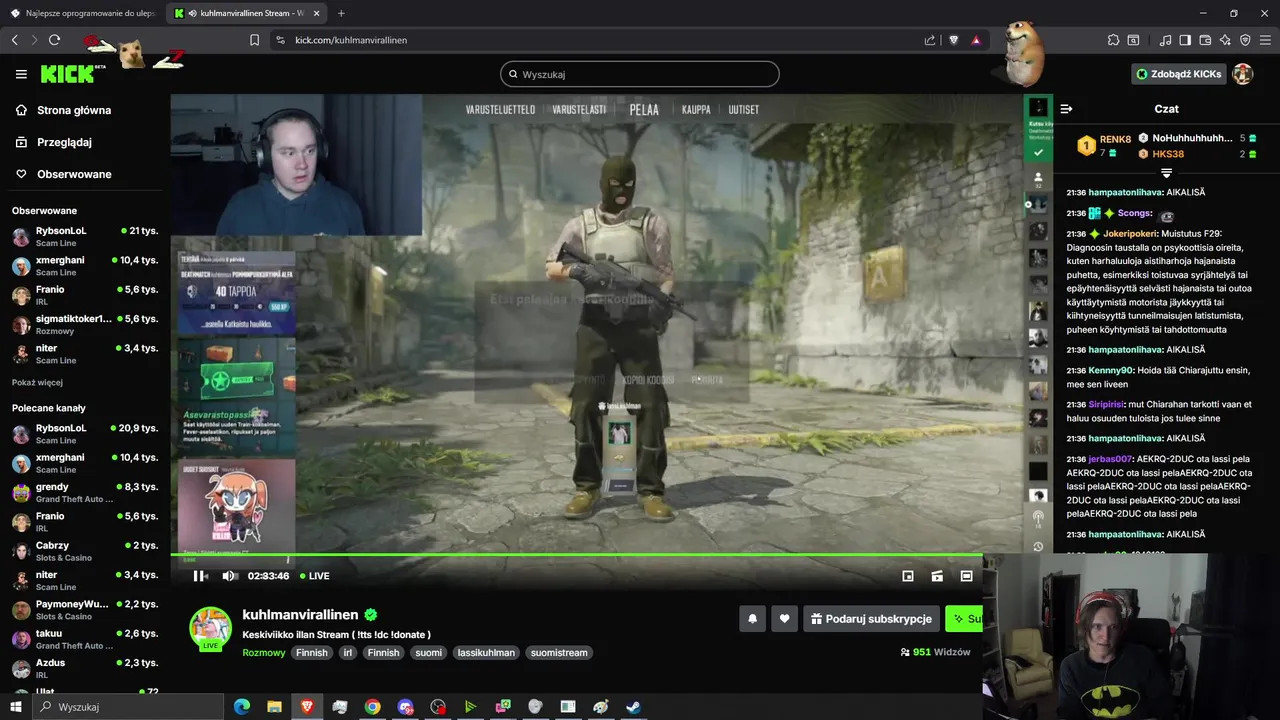The image size is (1280, 720).
Task: Open sigmatiktoker1 channel
Action: 85,324
